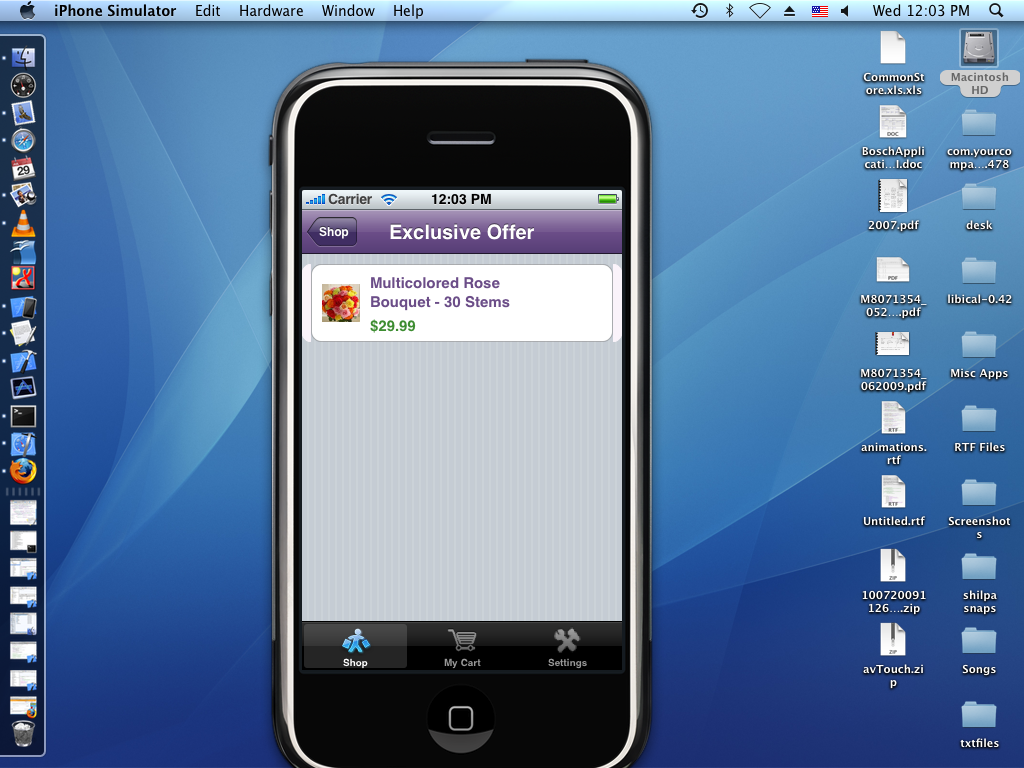
Task: Click the eject icon in menu bar
Action: click(x=790, y=10)
